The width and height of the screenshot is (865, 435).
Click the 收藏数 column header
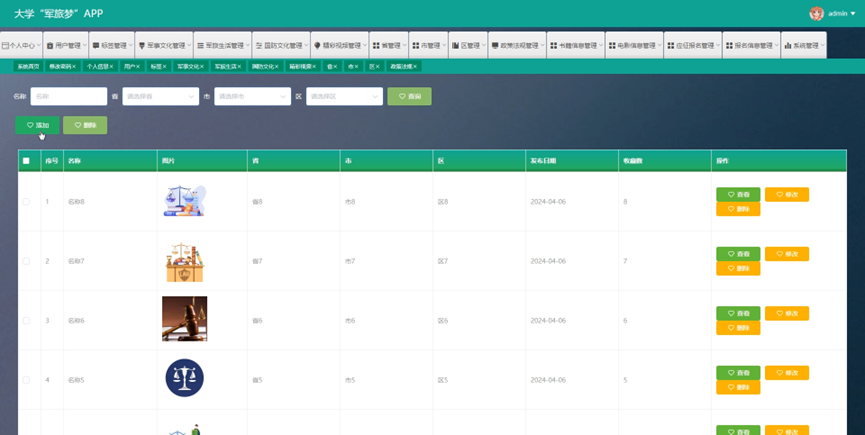pos(633,161)
